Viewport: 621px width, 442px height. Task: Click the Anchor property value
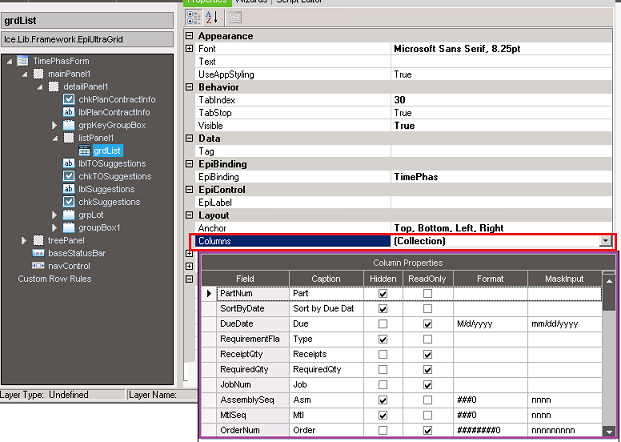point(449,228)
